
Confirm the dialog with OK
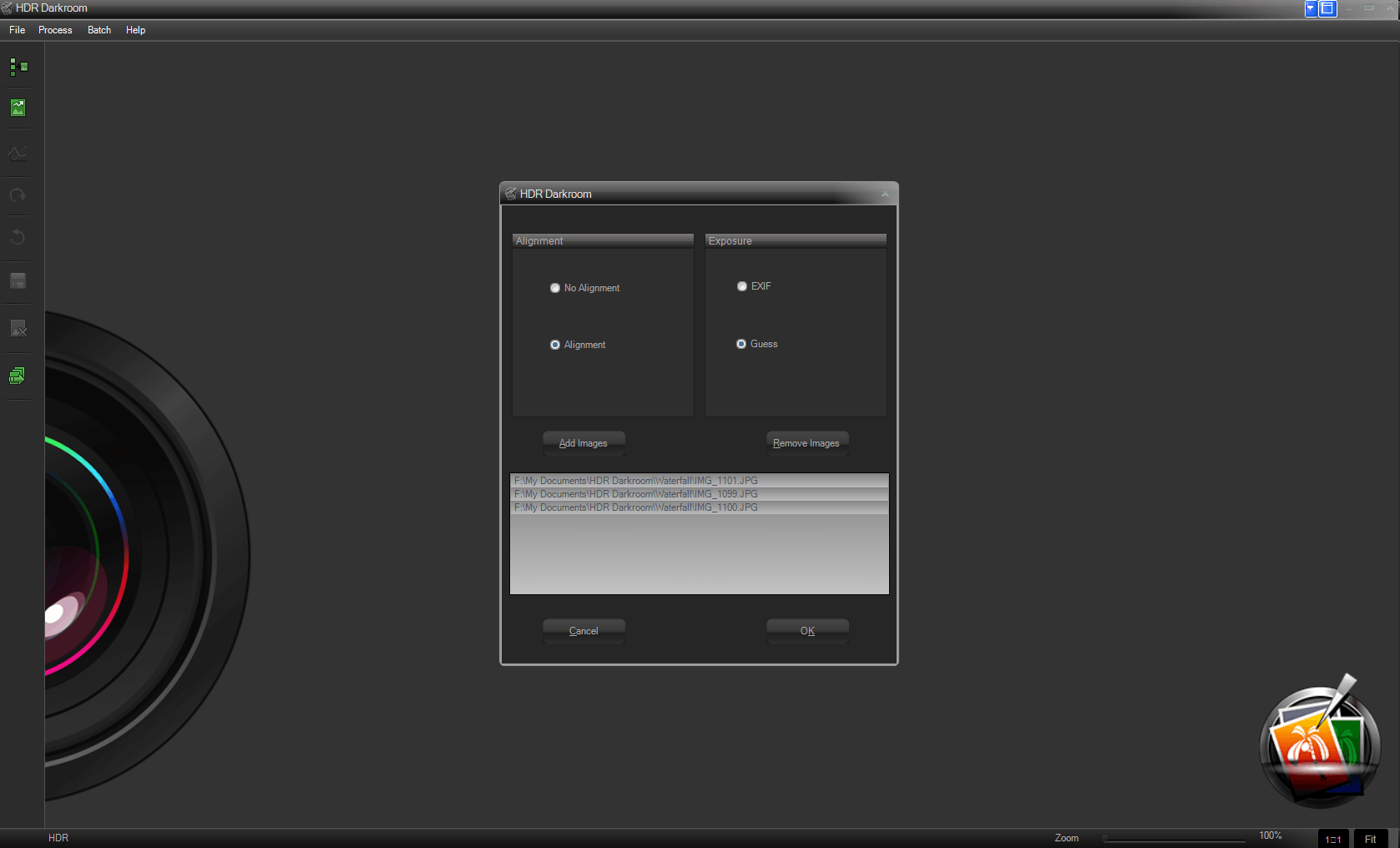tap(806, 630)
